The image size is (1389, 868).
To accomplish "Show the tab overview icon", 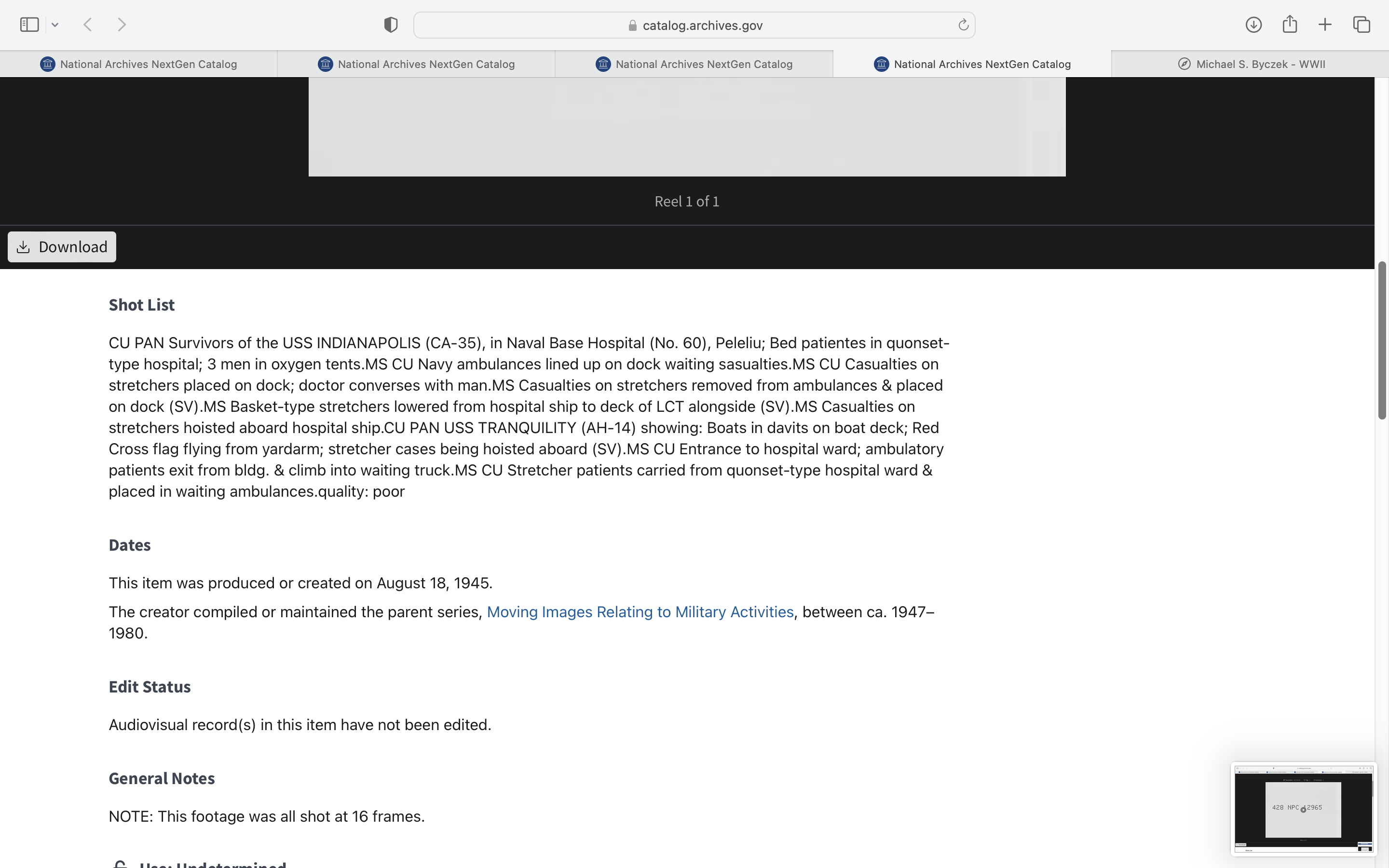I will 1362,25.
